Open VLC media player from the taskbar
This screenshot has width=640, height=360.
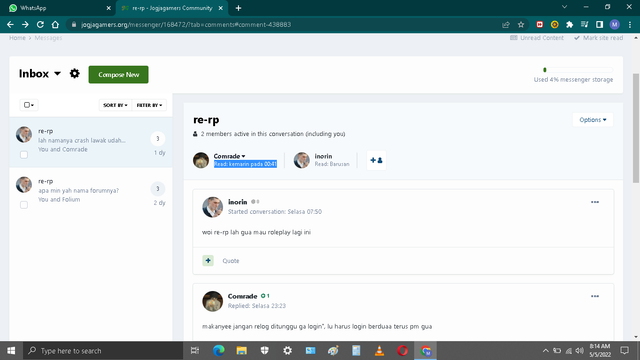(x=379, y=350)
